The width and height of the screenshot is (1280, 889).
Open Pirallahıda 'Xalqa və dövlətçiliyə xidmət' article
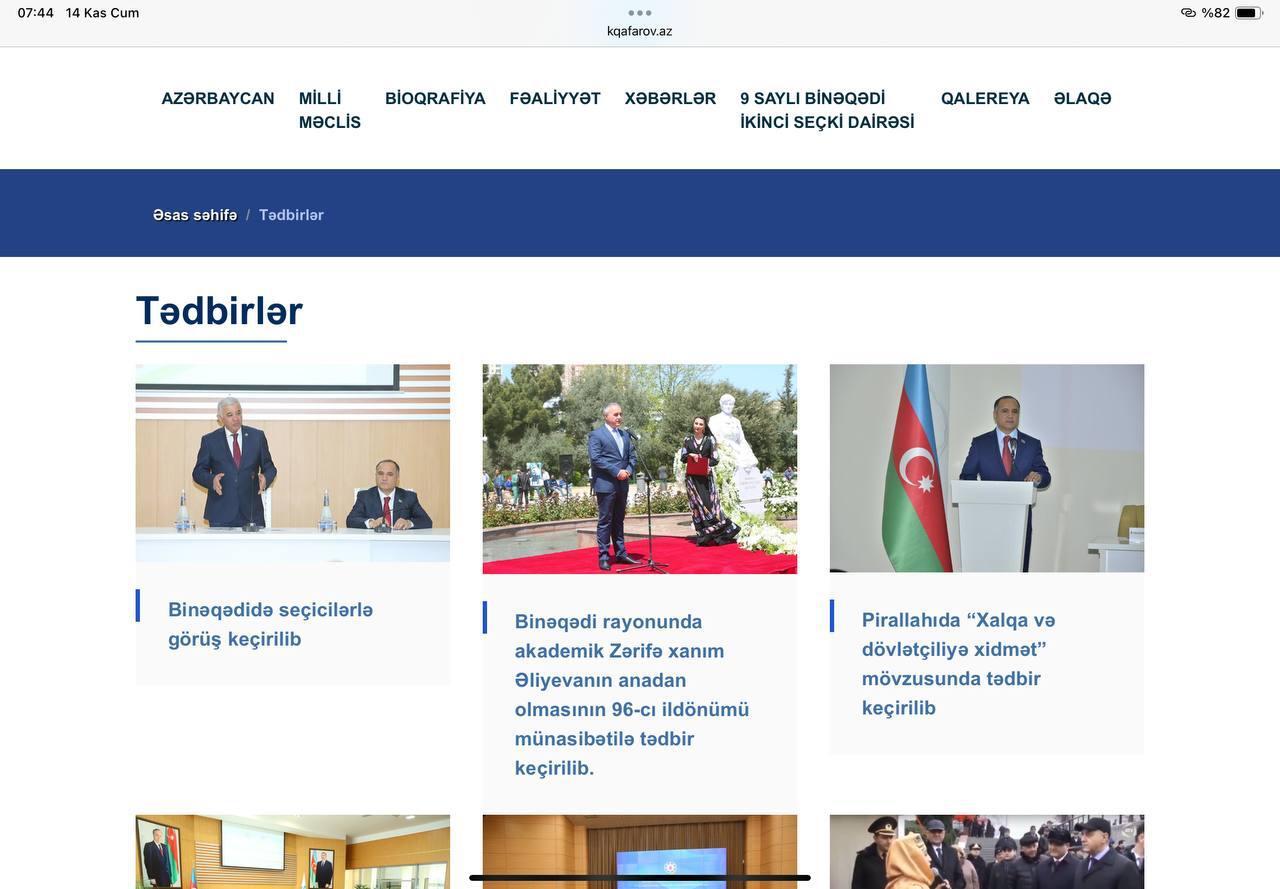tap(958, 663)
